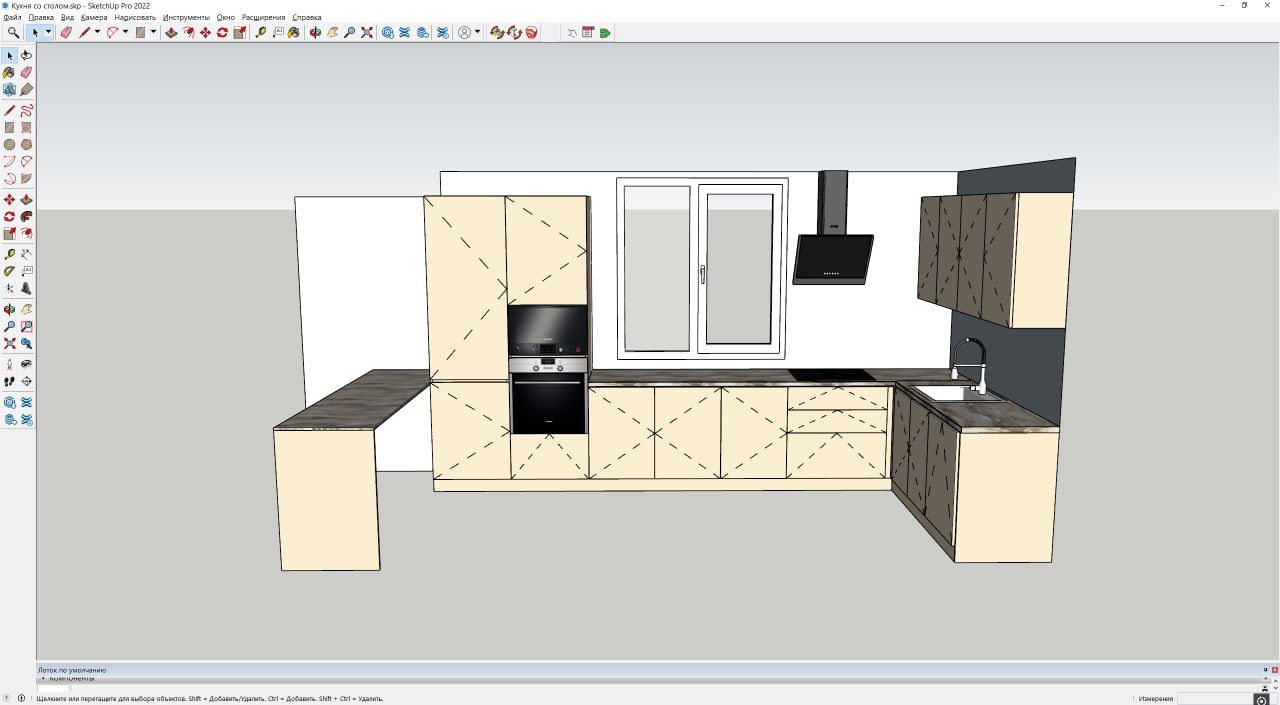Pick the Dimensions tool
This screenshot has width=1280, height=705.
[26, 254]
